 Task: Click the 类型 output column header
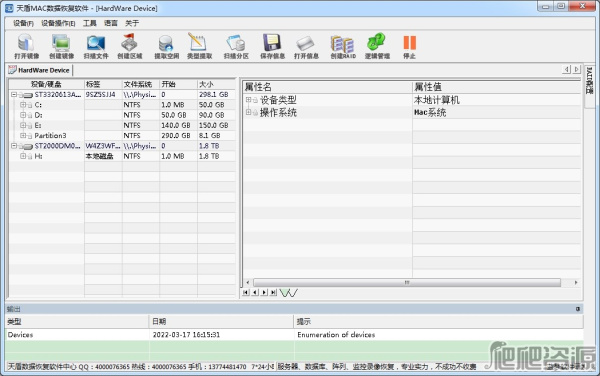tap(77, 322)
